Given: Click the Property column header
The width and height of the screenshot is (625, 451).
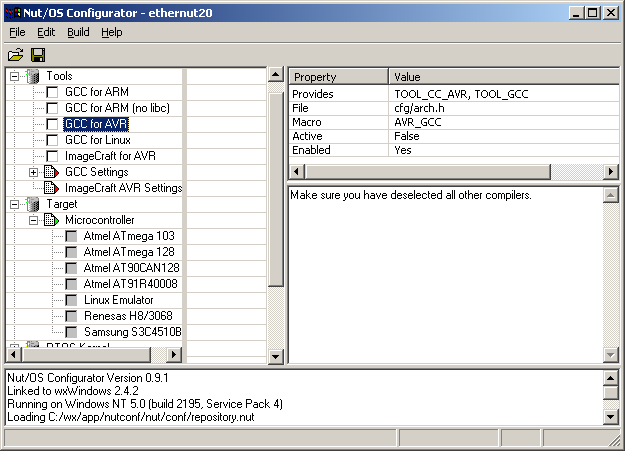Looking at the screenshot, I should pos(338,77).
